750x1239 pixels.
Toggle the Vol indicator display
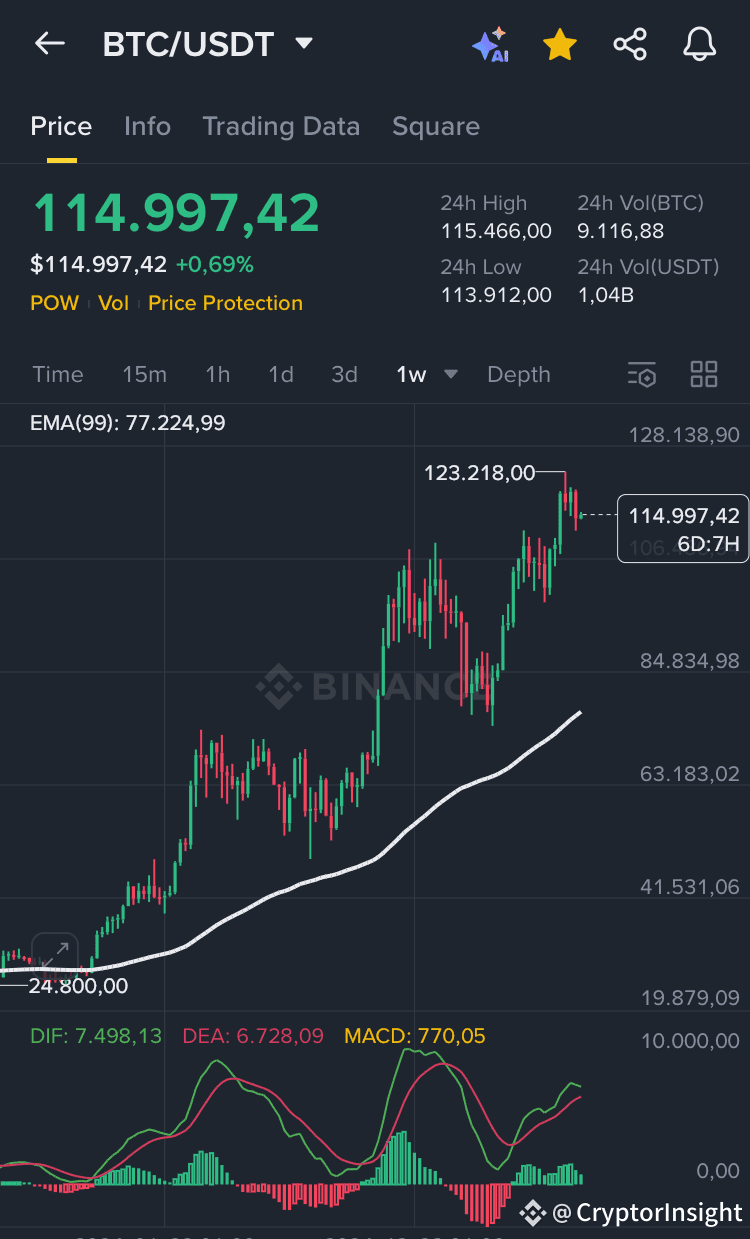click(113, 302)
